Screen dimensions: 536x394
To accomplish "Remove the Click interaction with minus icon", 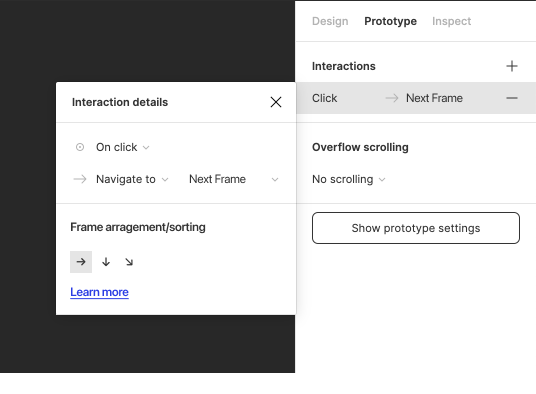I will [x=511, y=98].
